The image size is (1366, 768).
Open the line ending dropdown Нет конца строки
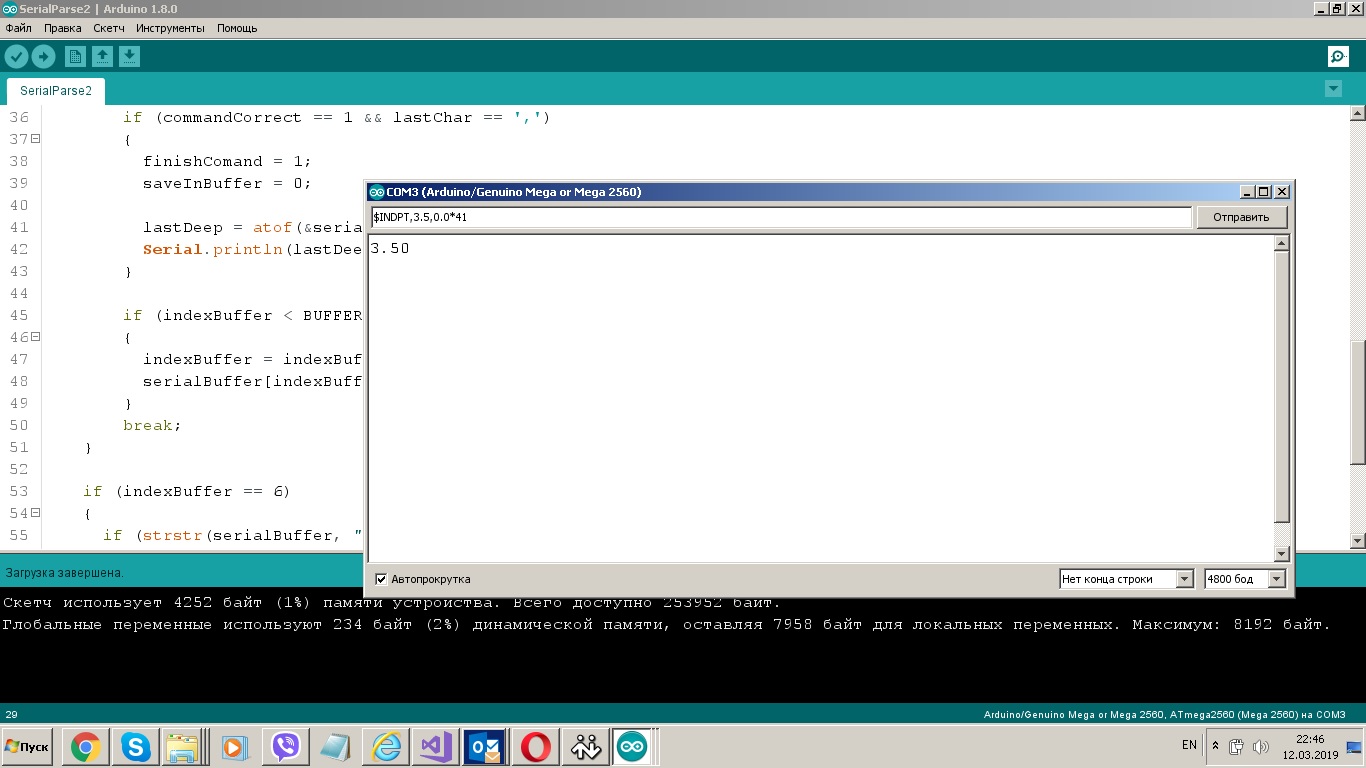(x=1126, y=579)
